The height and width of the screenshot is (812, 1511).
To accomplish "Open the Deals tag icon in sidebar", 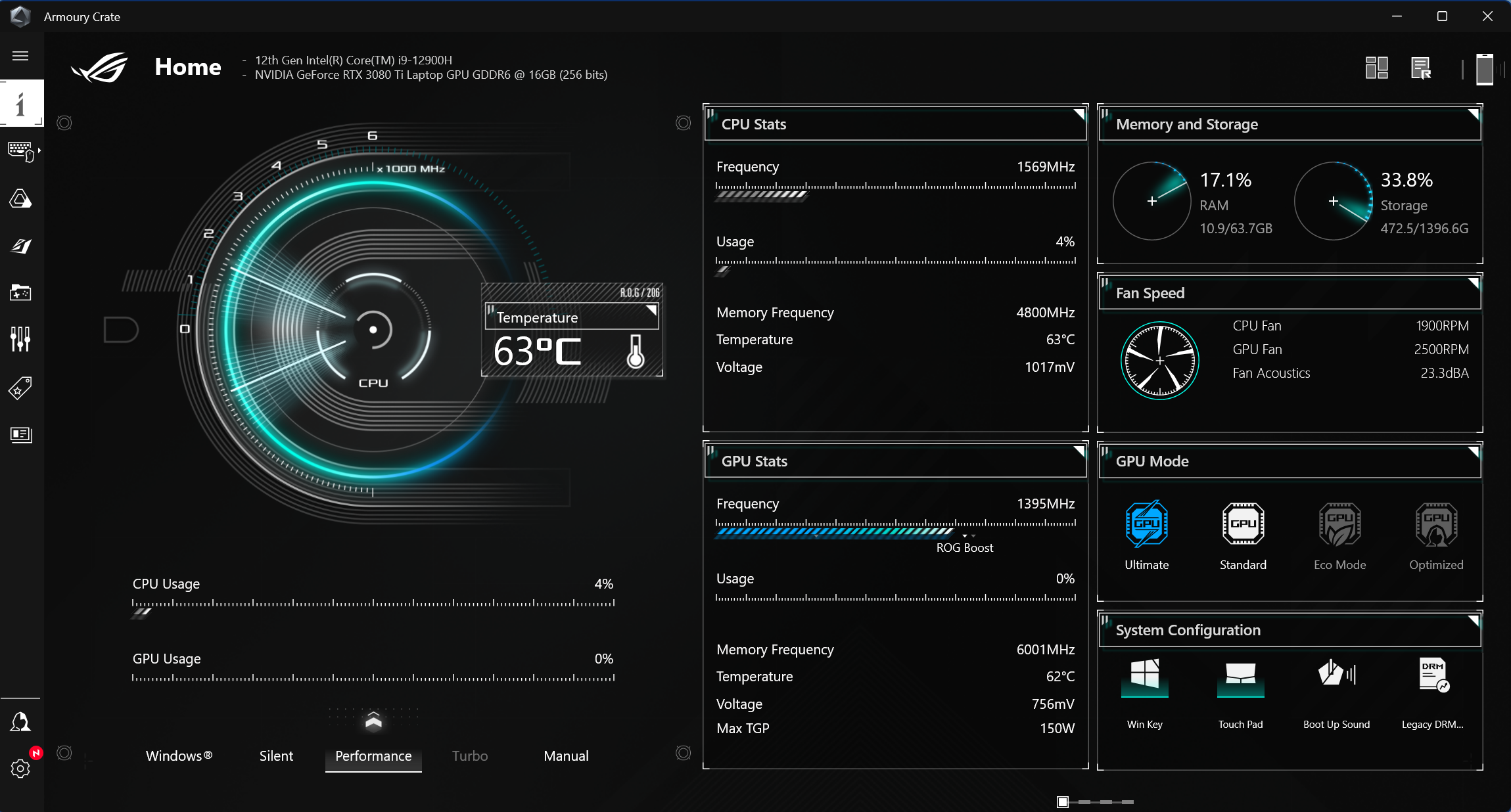I will pos(21,388).
